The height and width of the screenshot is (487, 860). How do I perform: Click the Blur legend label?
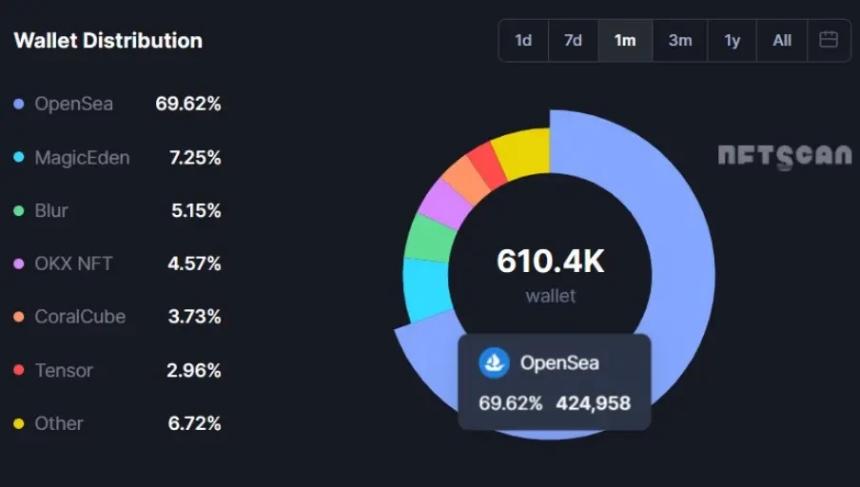tap(52, 211)
